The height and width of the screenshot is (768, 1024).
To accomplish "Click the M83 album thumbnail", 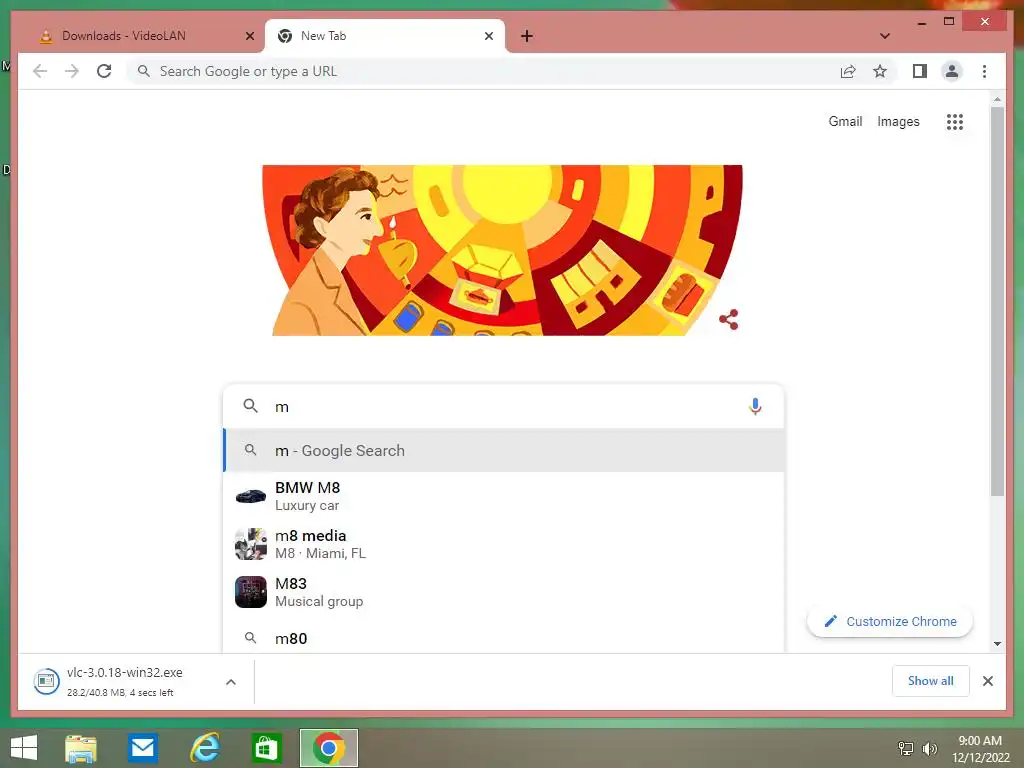I will click(x=251, y=592).
